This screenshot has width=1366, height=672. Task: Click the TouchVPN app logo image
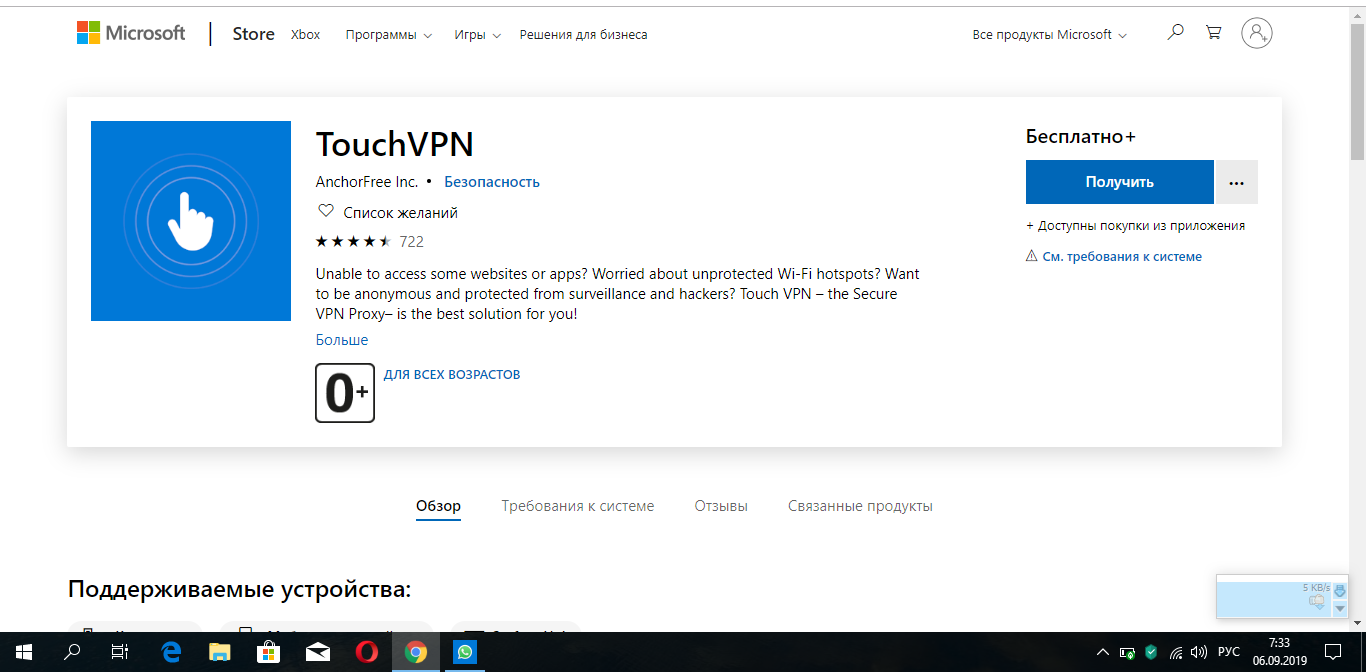[191, 221]
